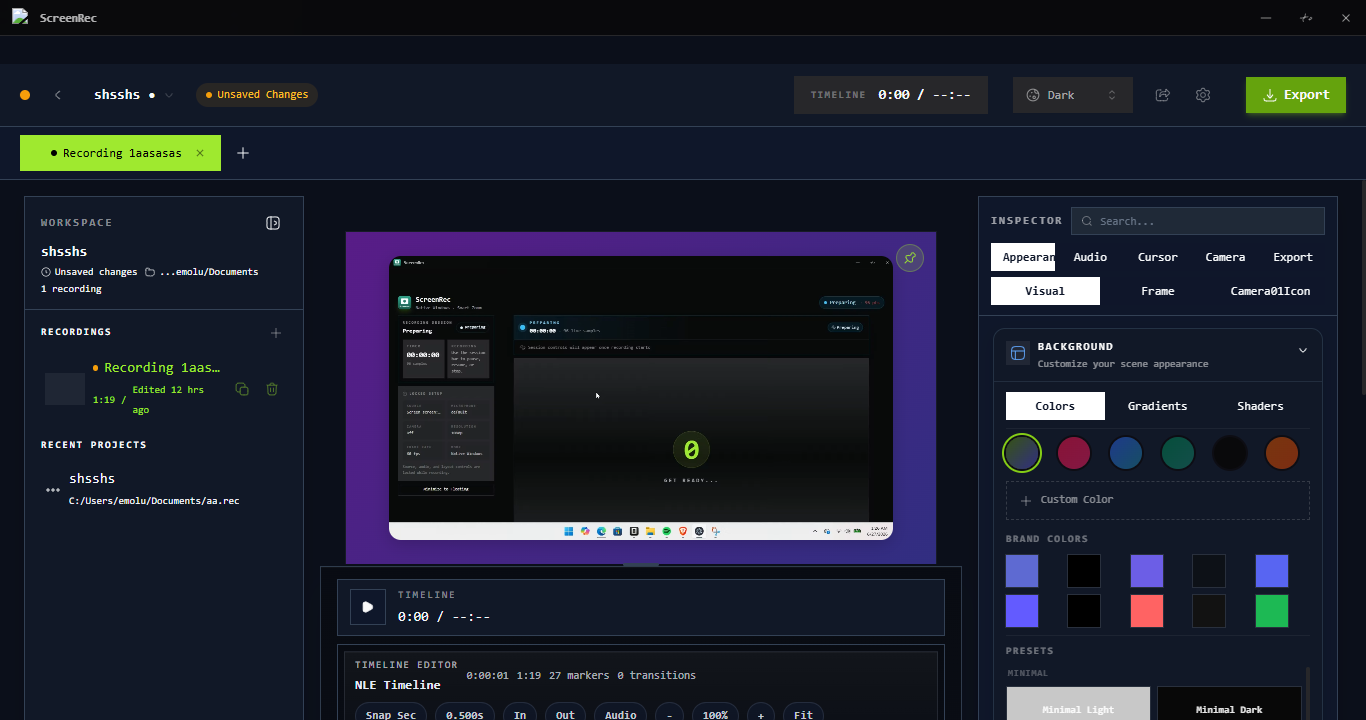This screenshot has width=1366, height=720.
Task: Click the orange status dot in header
Action: [25, 95]
